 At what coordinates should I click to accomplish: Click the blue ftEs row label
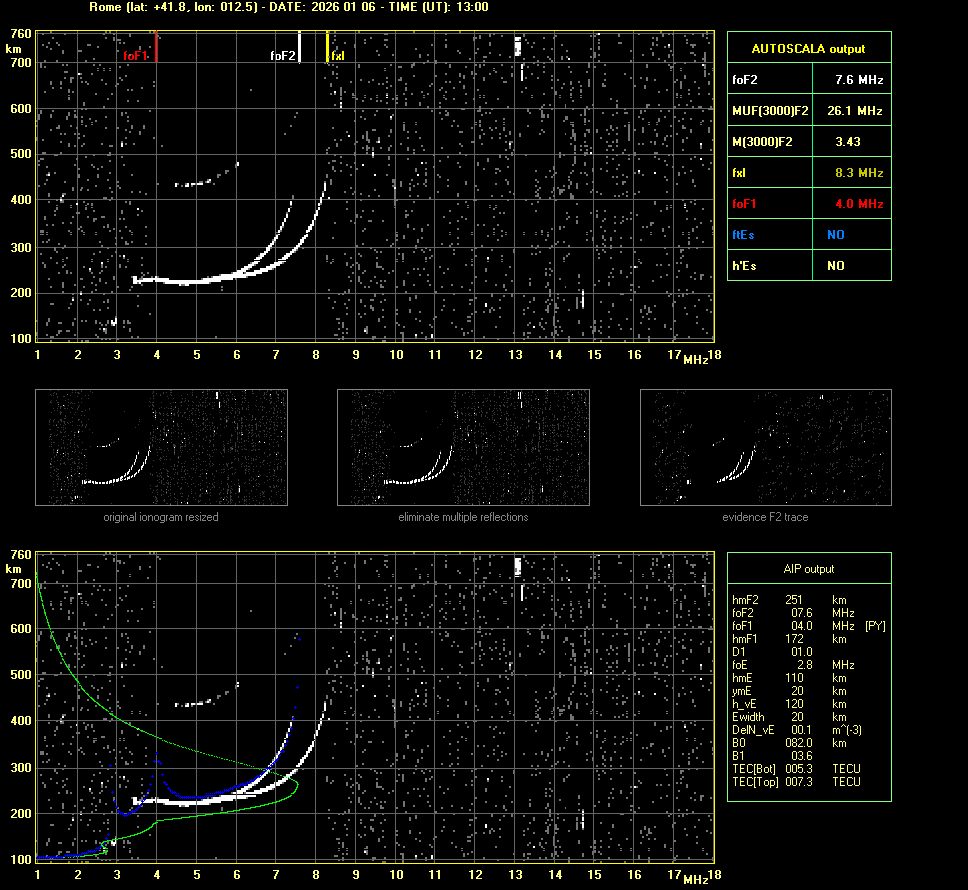point(745,235)
